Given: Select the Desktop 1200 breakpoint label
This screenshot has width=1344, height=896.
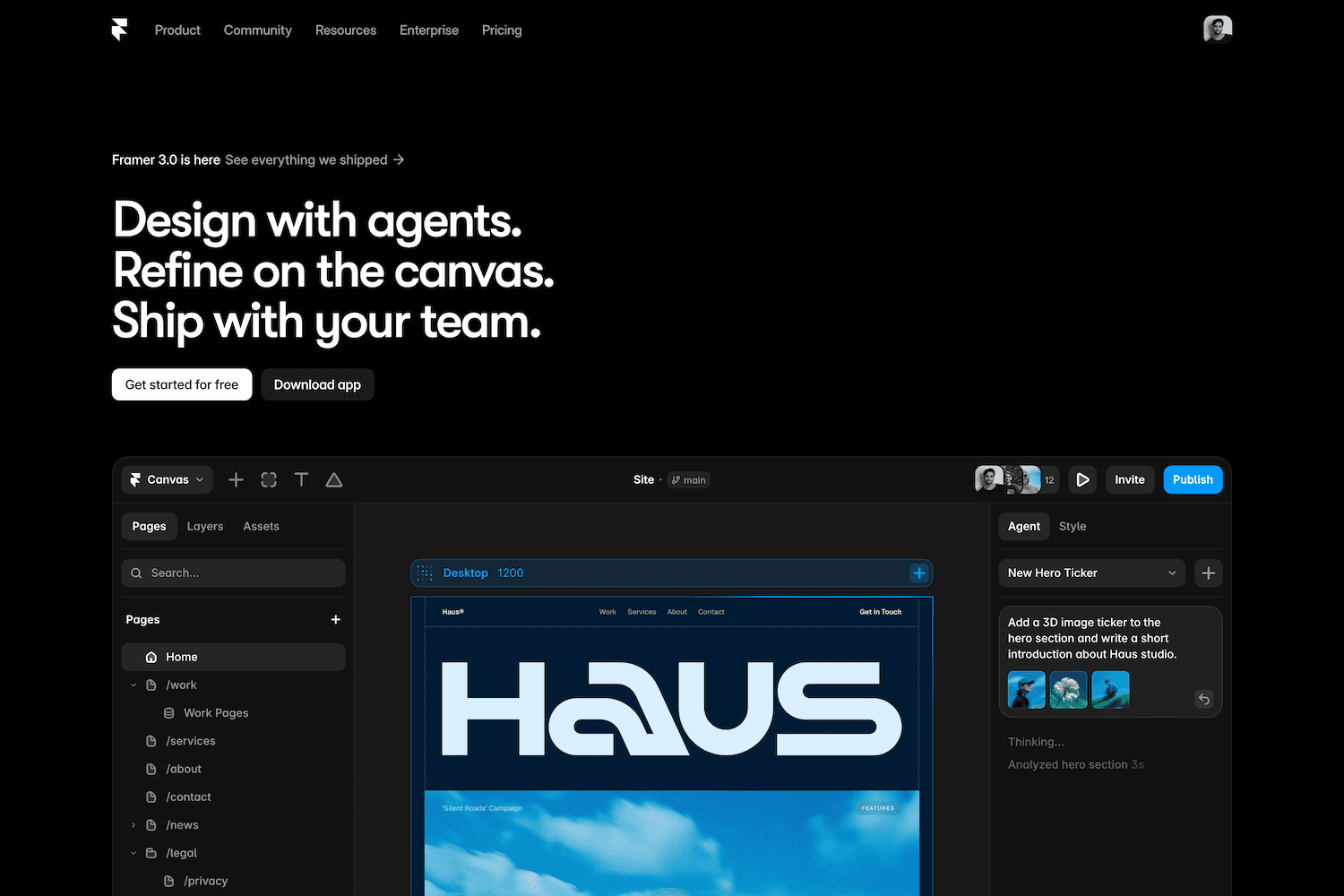Looking at the screenshot, I should click(x=483, y=573).
